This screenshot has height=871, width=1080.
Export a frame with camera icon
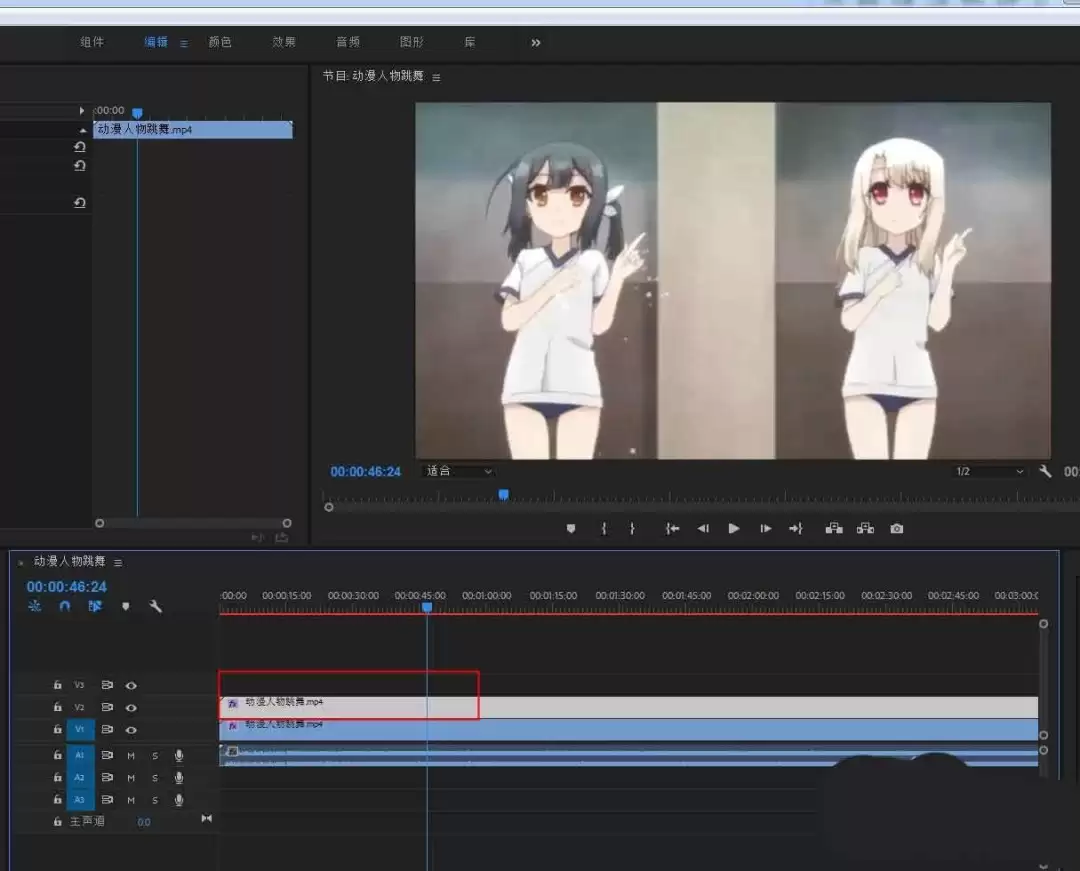point(897,529)
